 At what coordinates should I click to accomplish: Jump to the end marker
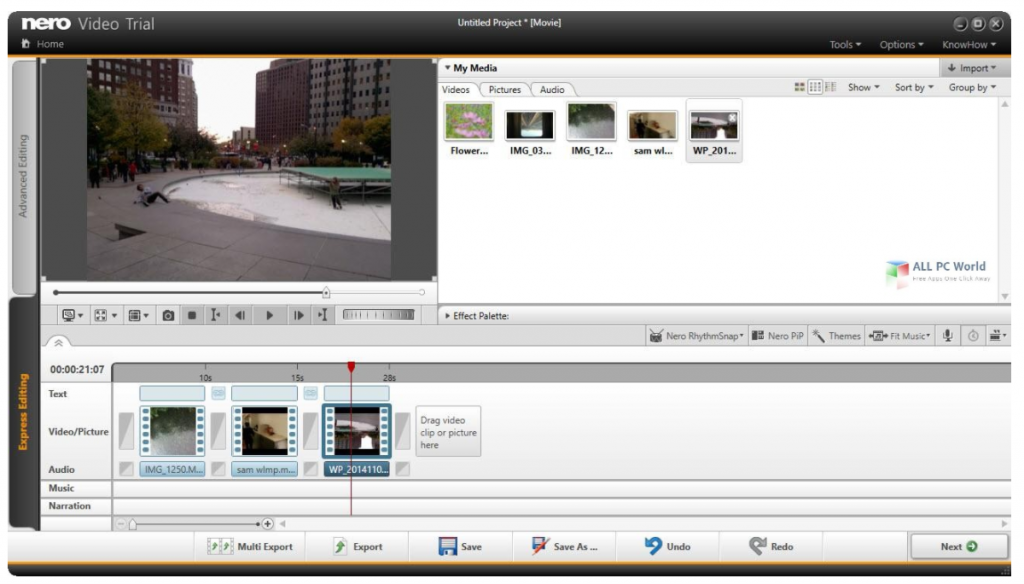click(323, 316)
